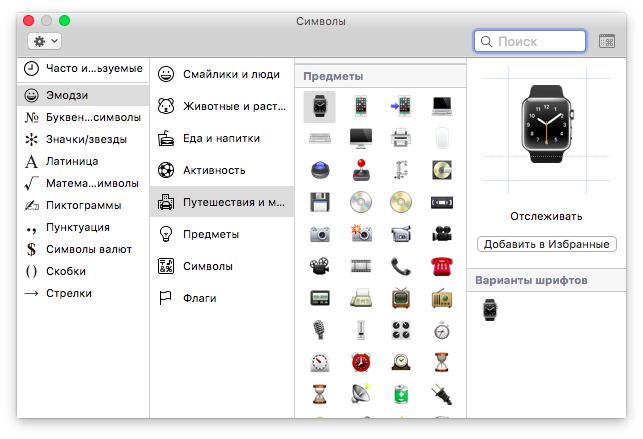Select the red joystick emoji
The image size is (643, 439).
[361, 170]
